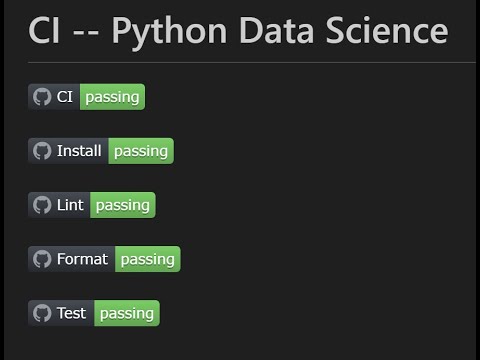The width and height of the screenshot is (480, 360).
Task: Click the green passing status of Format
Action: pyautogui.click(x=148, y=259)
